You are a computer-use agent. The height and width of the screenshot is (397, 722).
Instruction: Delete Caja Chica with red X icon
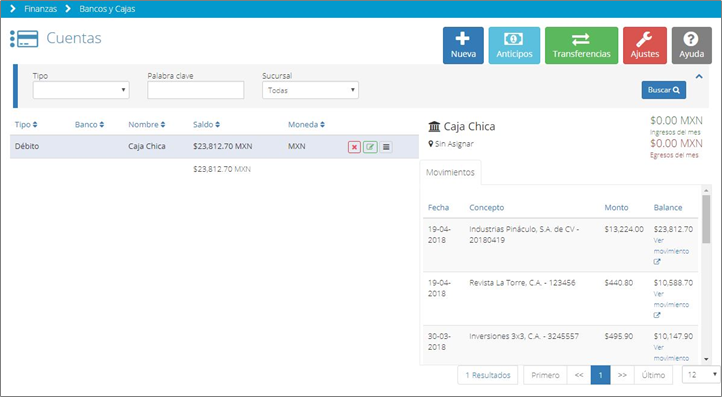click(x=354, y=147)
